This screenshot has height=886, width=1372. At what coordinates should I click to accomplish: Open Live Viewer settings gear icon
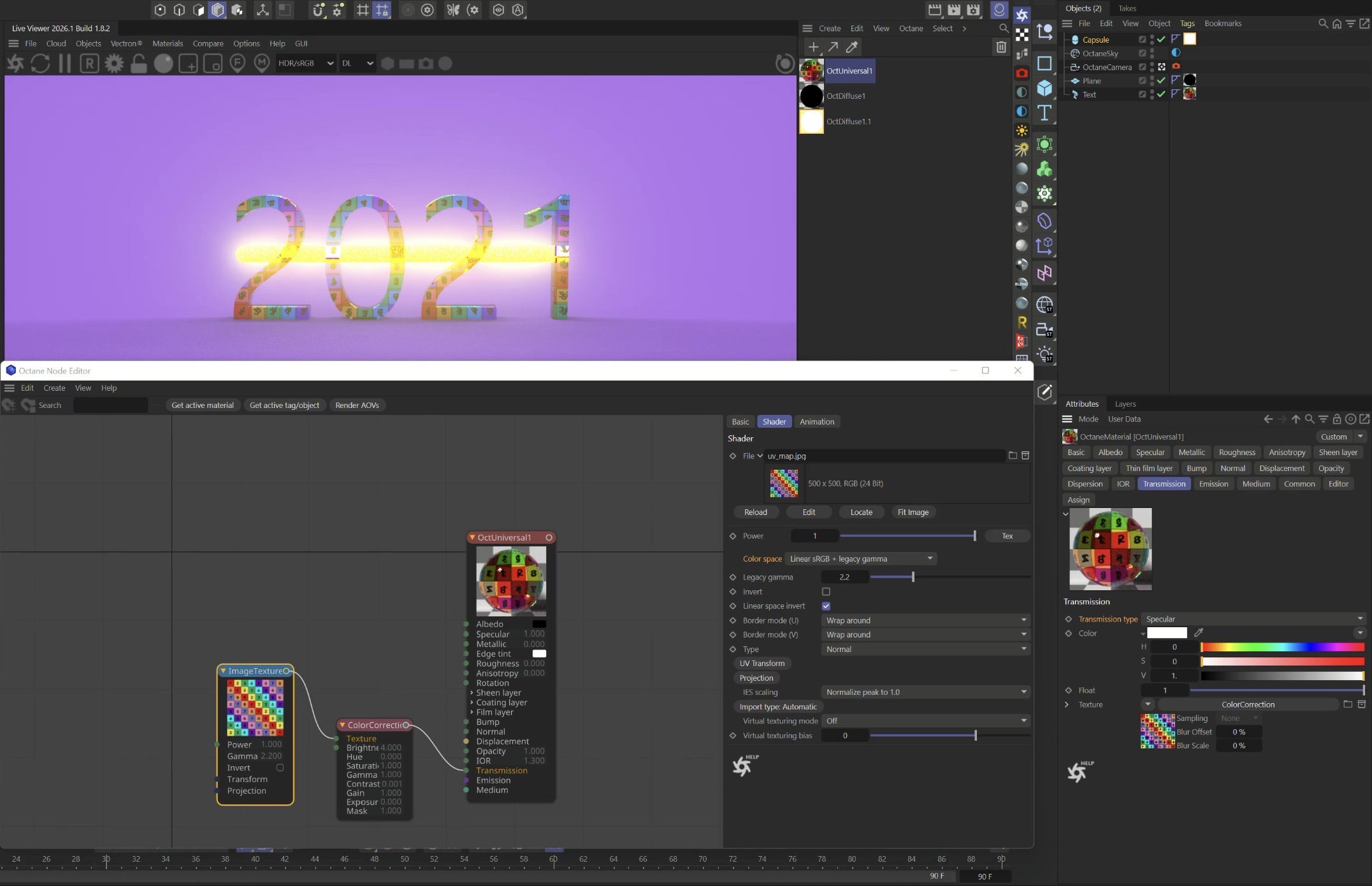[x=114, y=64]
